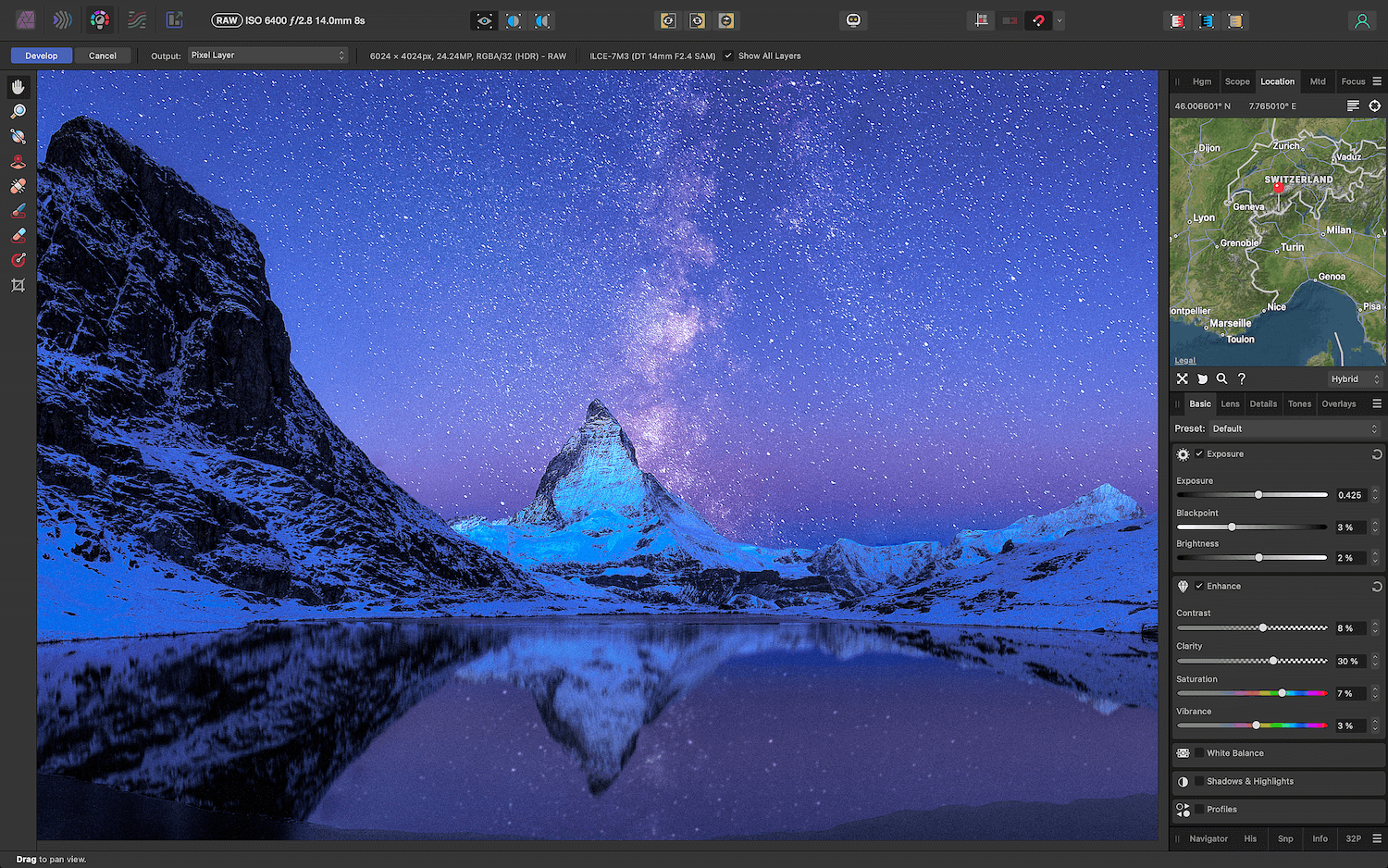Open the Info tab
The image size is (1388, 868).
[x=1320, y=838]
